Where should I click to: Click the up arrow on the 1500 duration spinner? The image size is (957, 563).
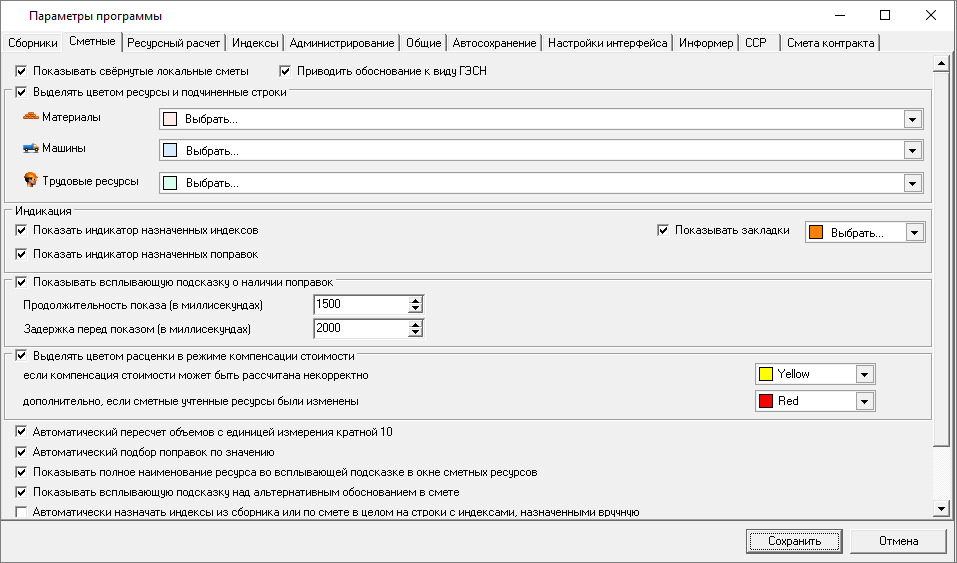(x=416, y=300)
